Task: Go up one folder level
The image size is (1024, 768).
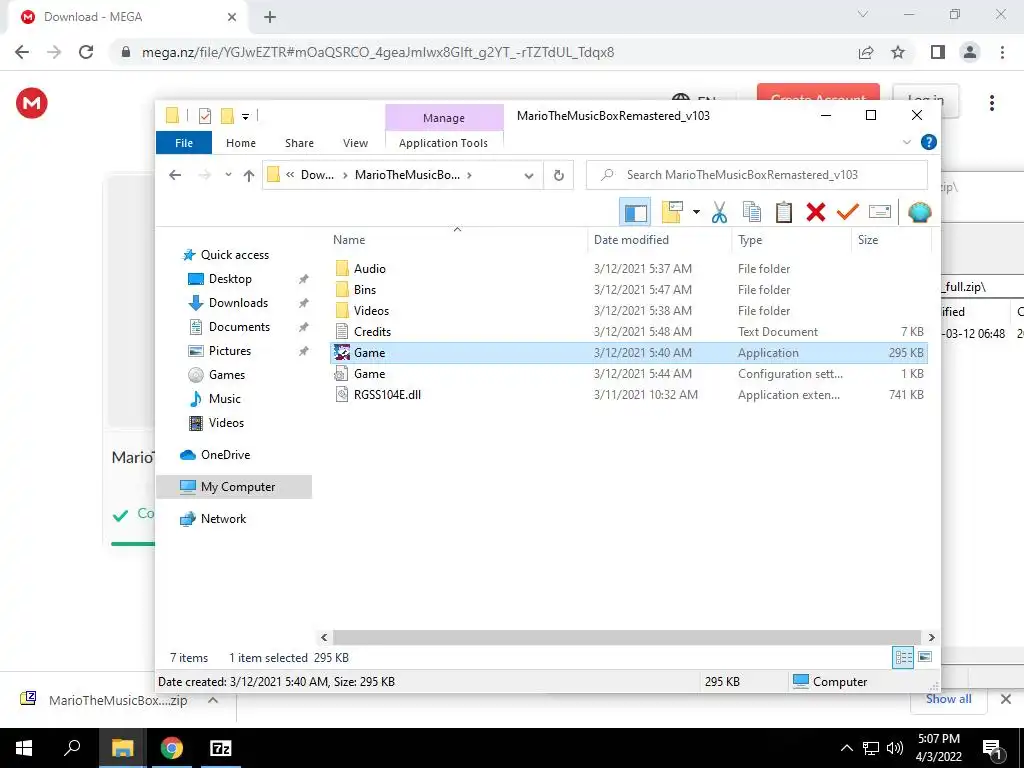Action: pos(248,175)
